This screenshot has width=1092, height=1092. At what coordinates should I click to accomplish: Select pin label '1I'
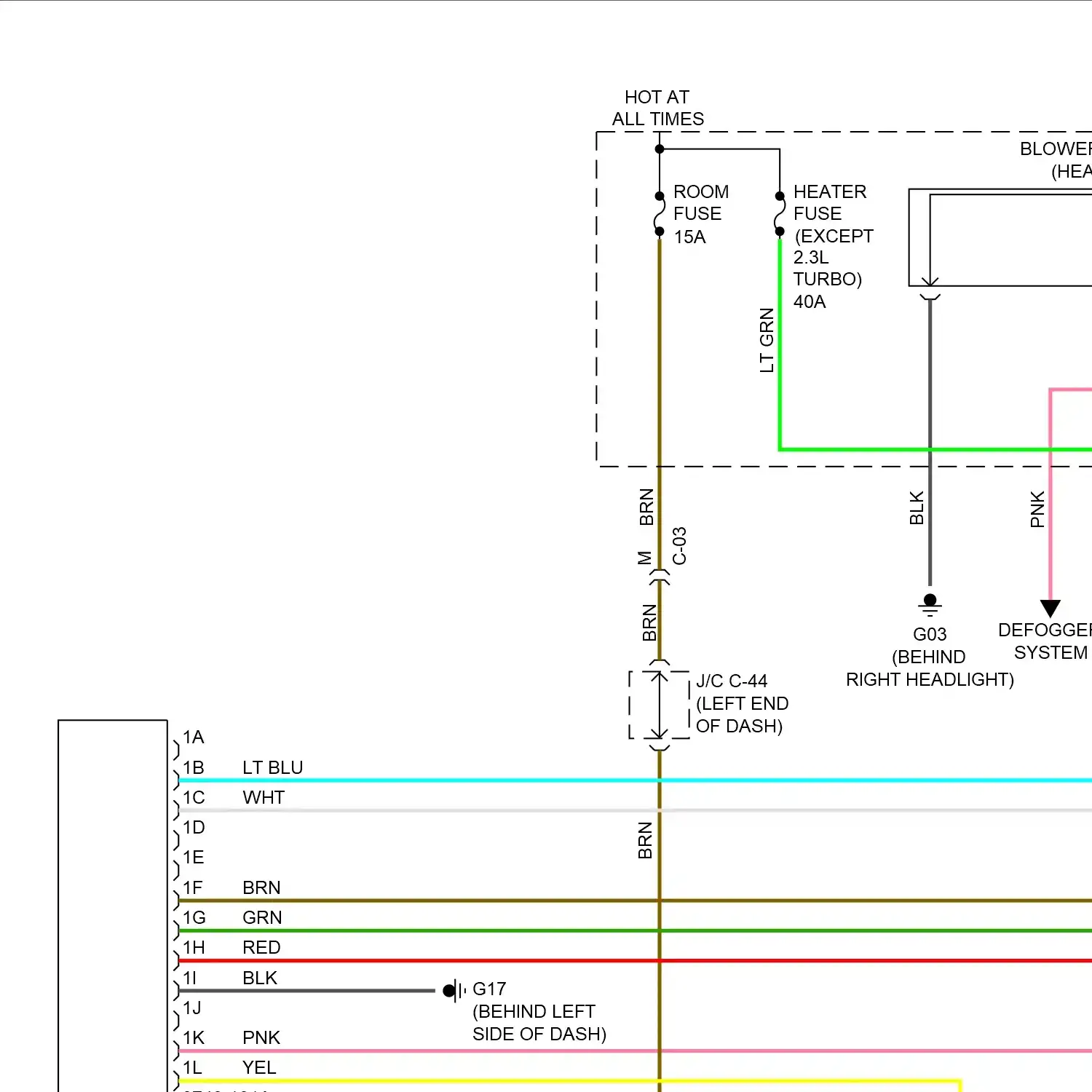point(189,978)
